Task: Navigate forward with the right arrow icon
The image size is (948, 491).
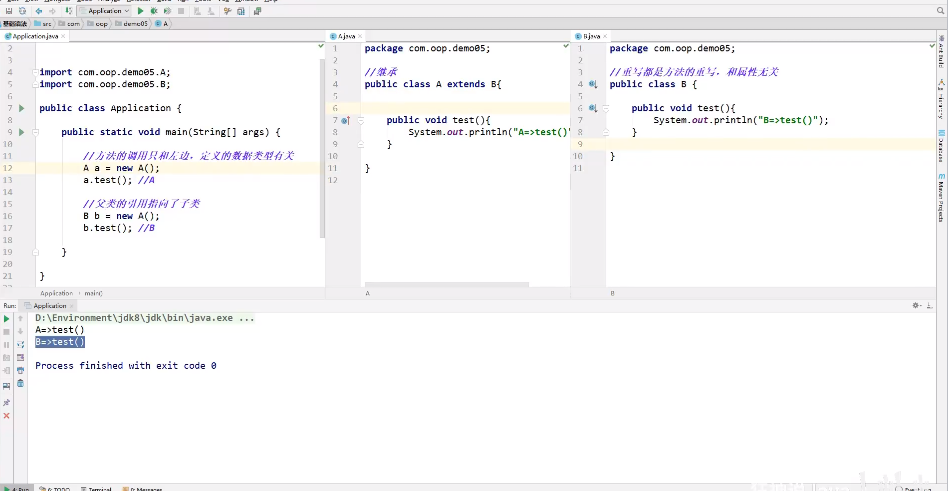Action: click(x=53, y=11)
